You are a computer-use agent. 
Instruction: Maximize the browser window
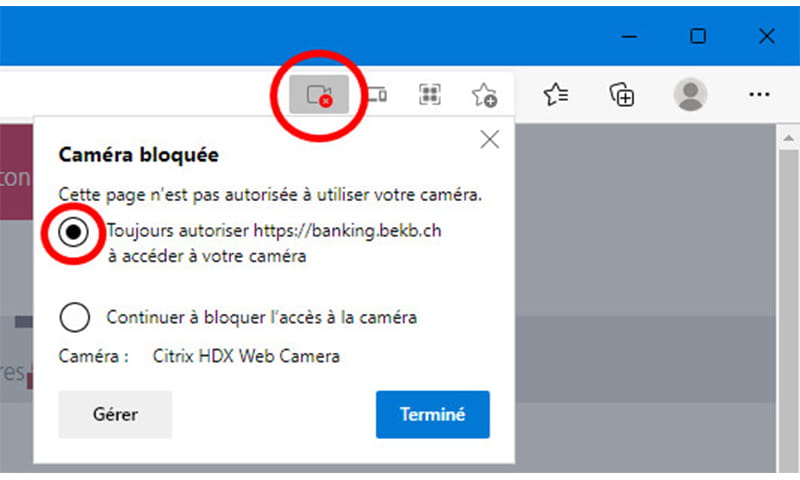(x=698, y=36)
